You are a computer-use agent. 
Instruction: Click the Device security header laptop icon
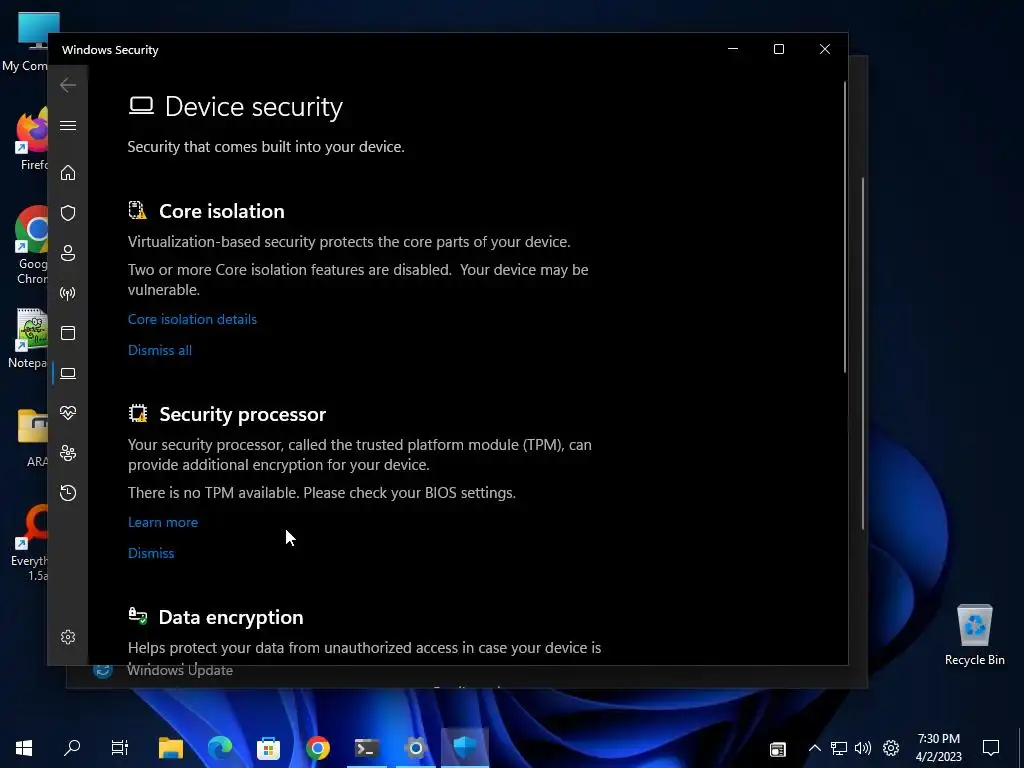click(141, 106)
